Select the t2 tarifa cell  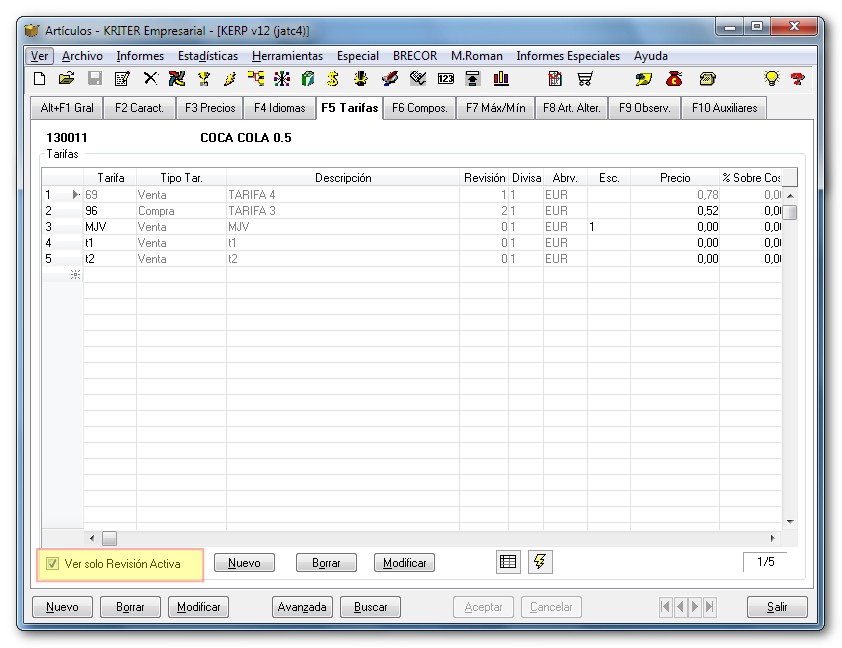coord(110,259)
